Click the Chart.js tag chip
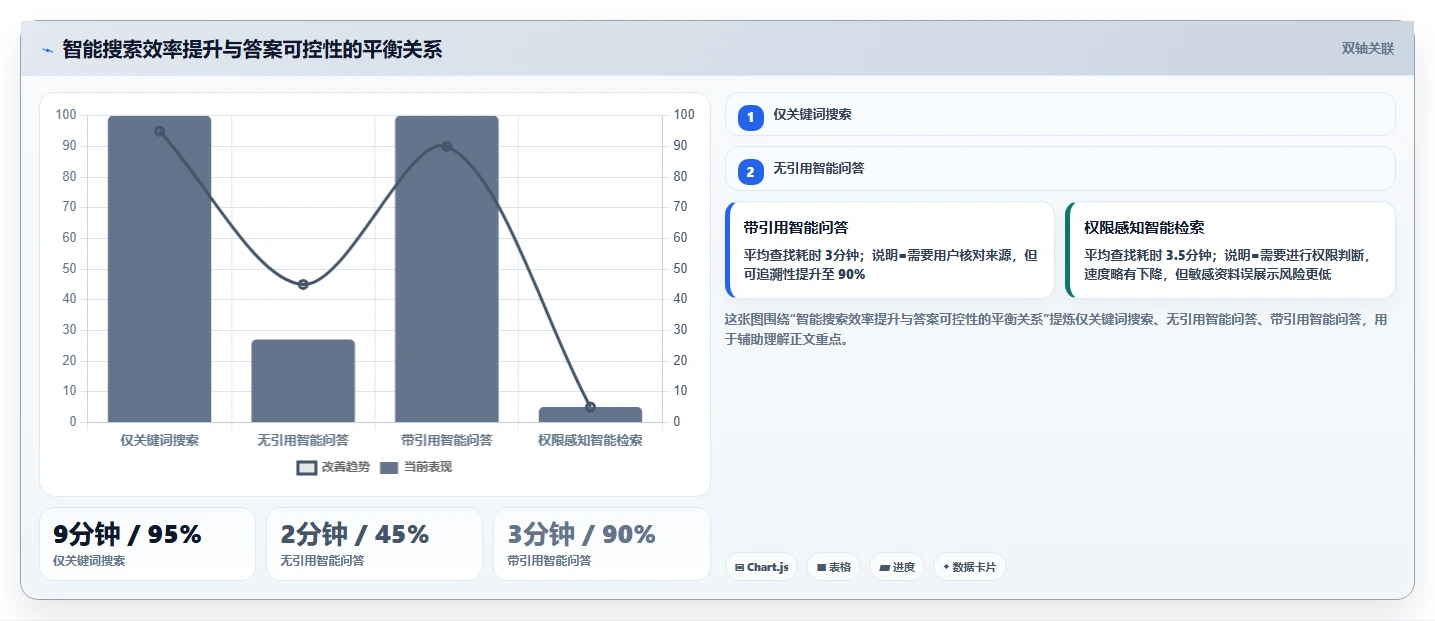Viewport: 1435px width, 621px height. (762, 567)
